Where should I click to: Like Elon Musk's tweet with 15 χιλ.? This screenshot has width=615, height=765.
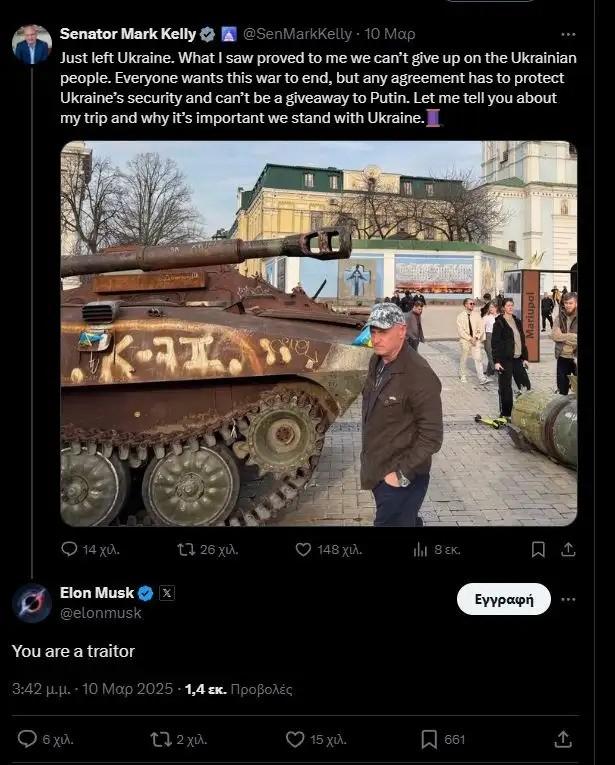coord(316,740)
